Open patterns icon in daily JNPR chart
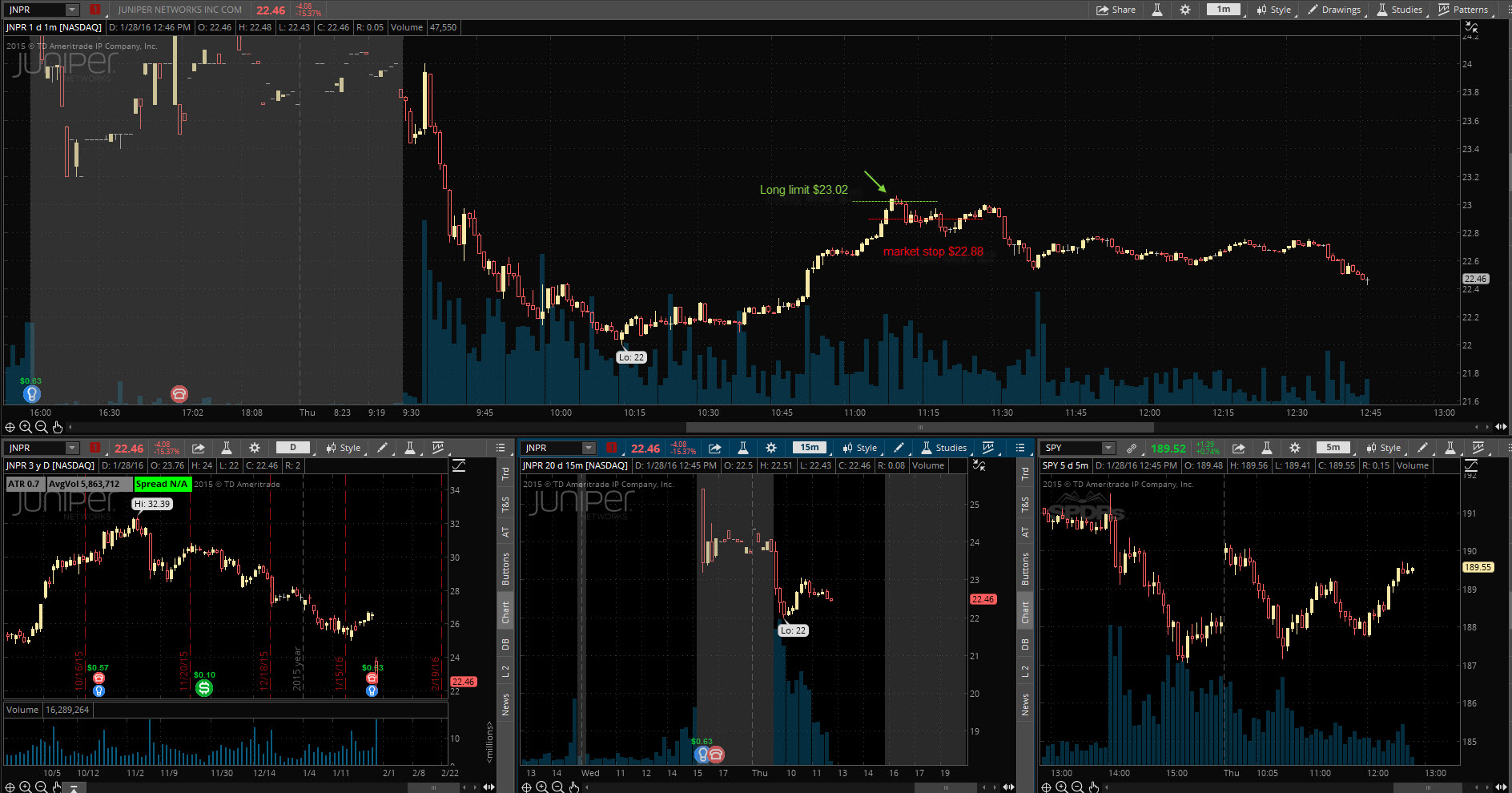The image size is (1512, 793). point(437,448)
